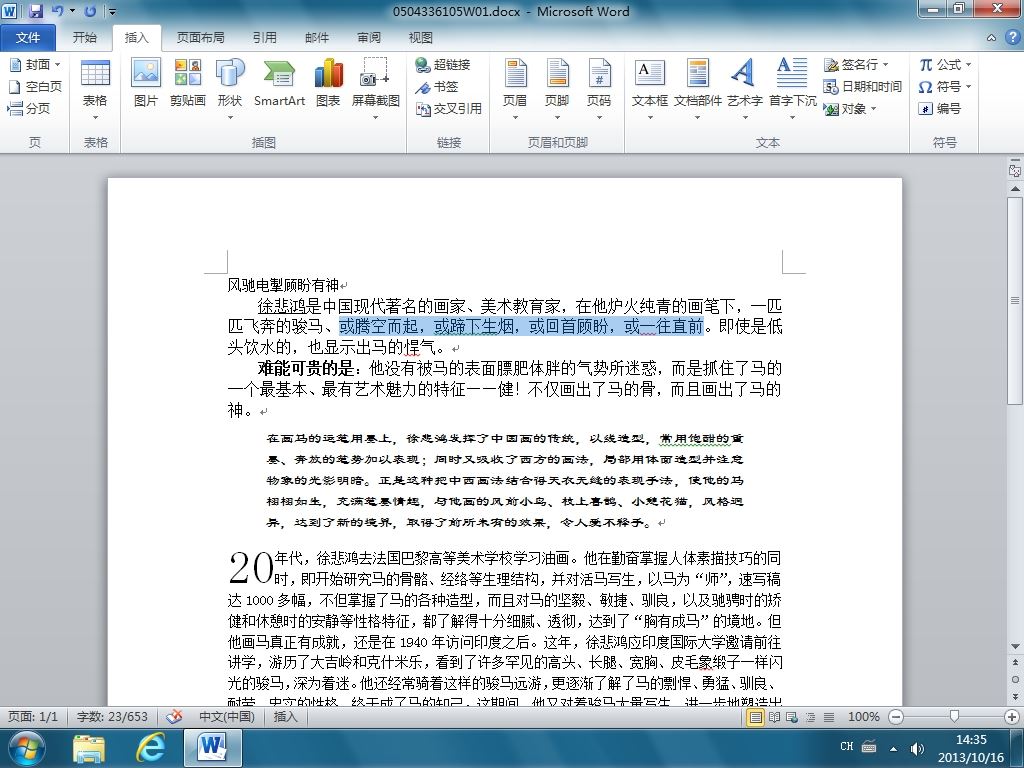Screen dimensions: 1024x768
Task: Open header (页眉) options
Action: pyautogui.click(x=515, y=89)
